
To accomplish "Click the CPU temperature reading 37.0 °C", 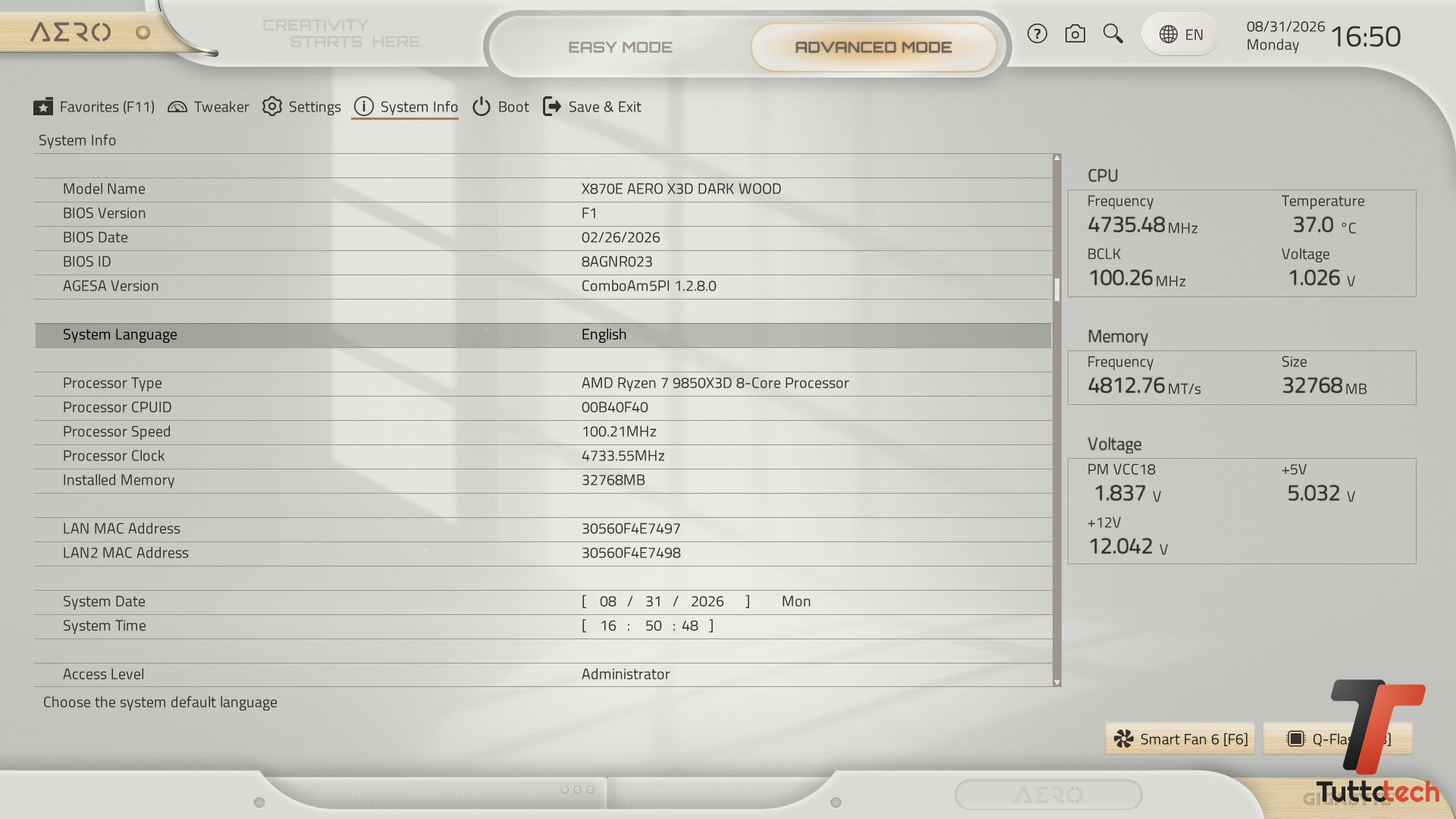I will point(1324,225).
